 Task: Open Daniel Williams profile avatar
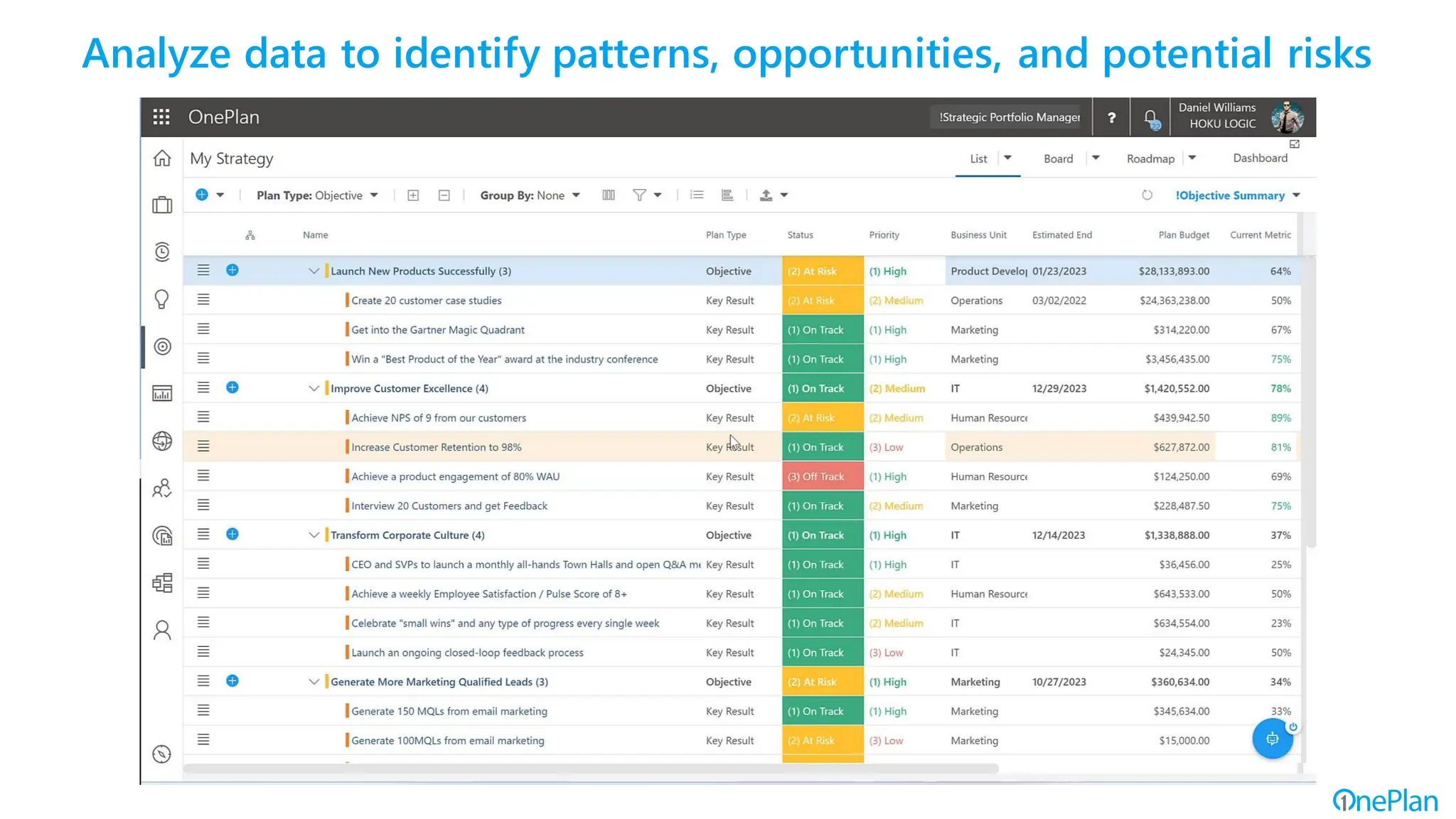coord(1288,117)
